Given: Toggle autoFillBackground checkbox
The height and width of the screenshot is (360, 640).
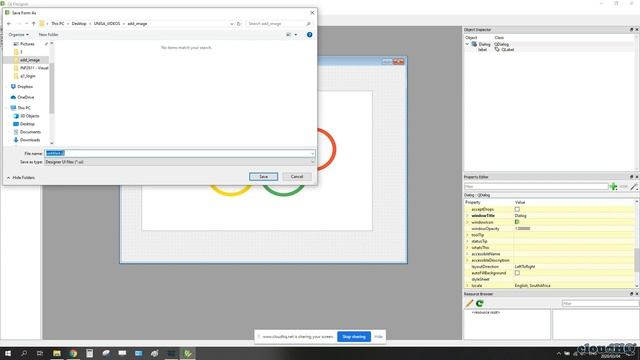Looking at the screenshot, I should (517, 273).
